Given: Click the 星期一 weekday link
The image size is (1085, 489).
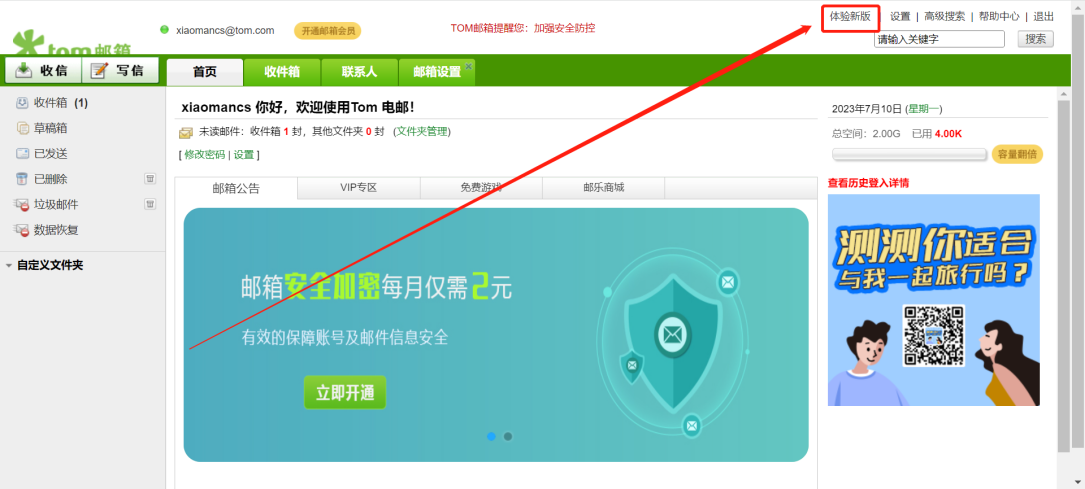Looking at the screenshot, I should (924, 109).
